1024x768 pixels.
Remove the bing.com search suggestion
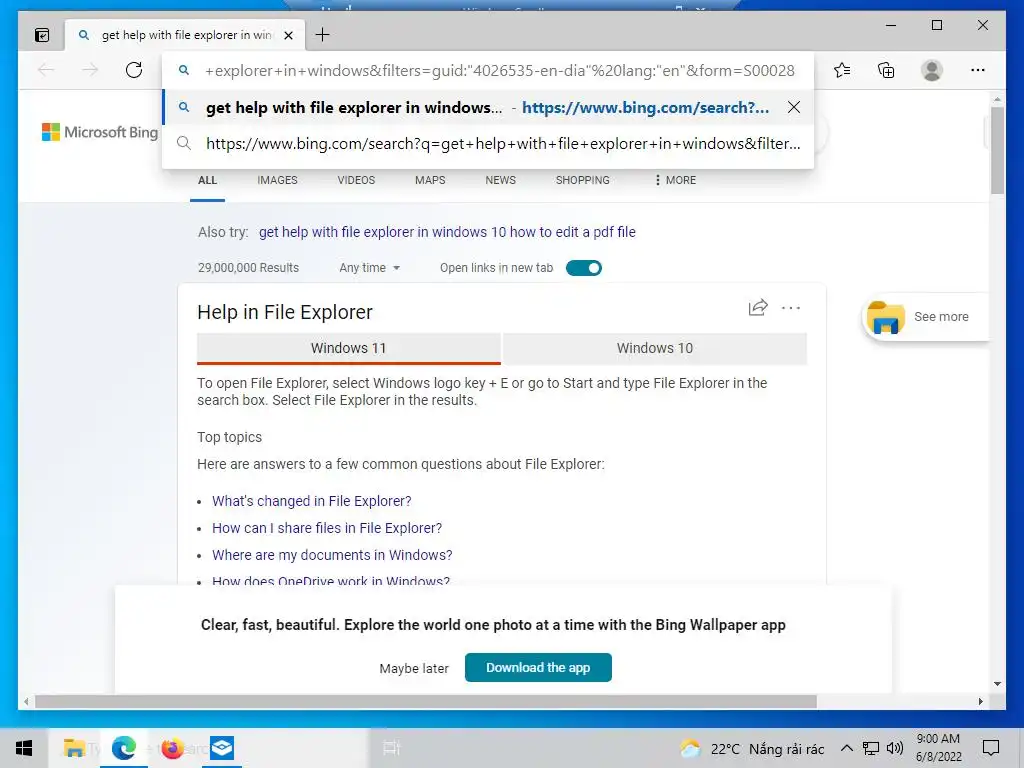[793, 107]
